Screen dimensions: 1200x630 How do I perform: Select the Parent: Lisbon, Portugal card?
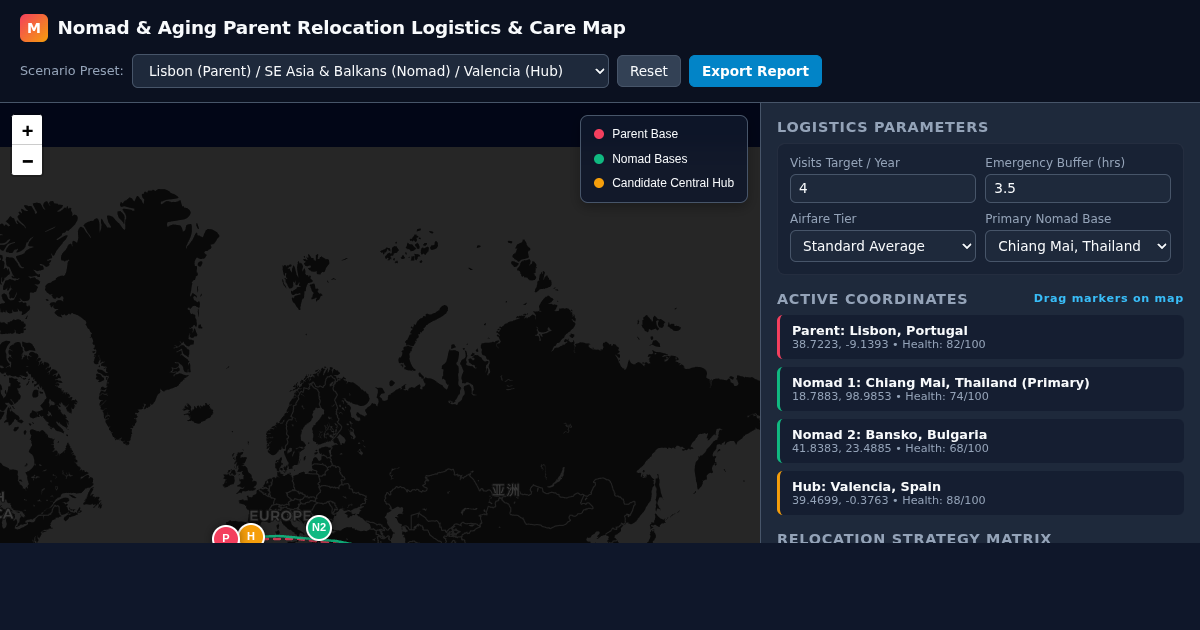pyautogui.click(x=980, y=337)
